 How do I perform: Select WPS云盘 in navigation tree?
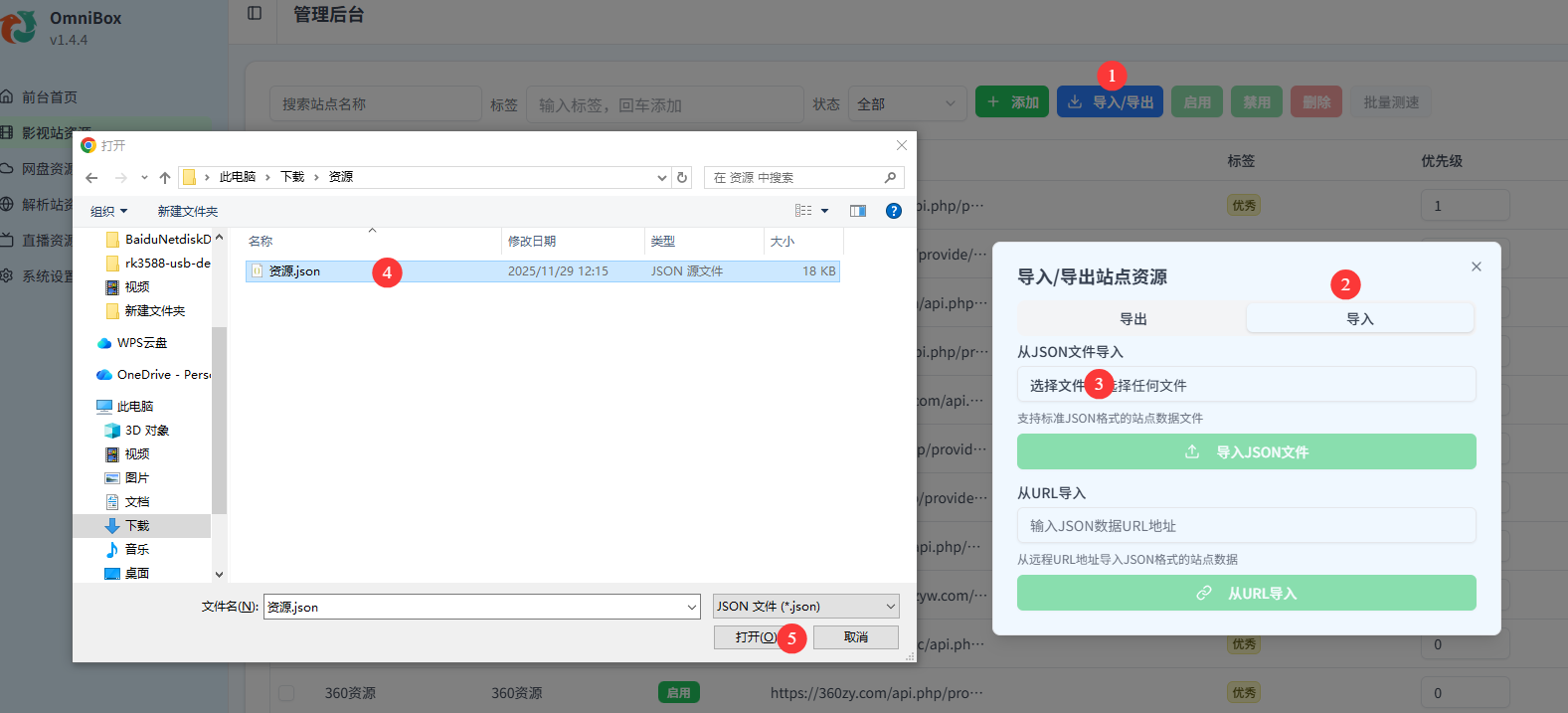tap(132, 343)
